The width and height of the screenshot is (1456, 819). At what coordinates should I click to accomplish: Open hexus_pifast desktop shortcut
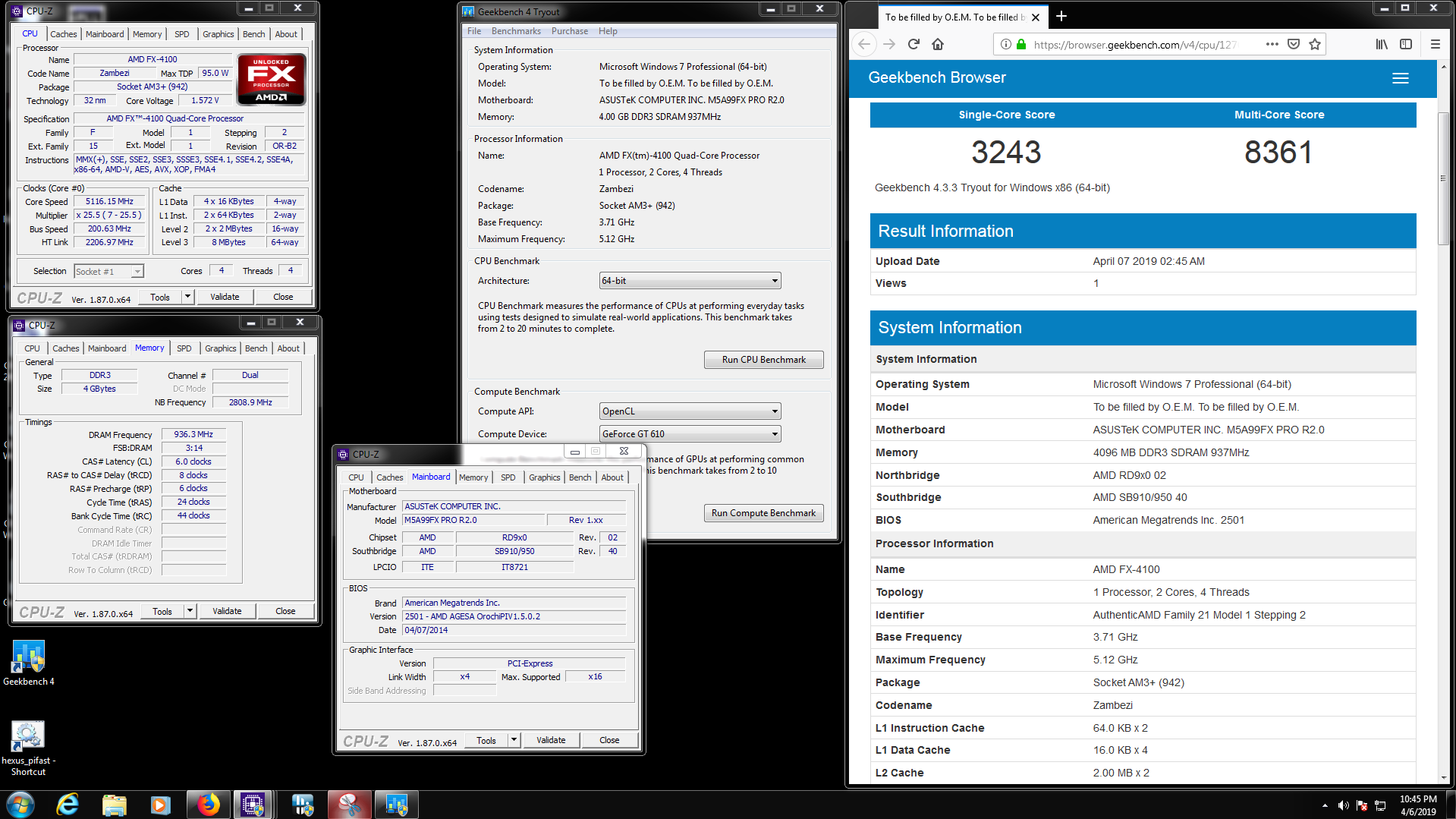tap(28, 748)
